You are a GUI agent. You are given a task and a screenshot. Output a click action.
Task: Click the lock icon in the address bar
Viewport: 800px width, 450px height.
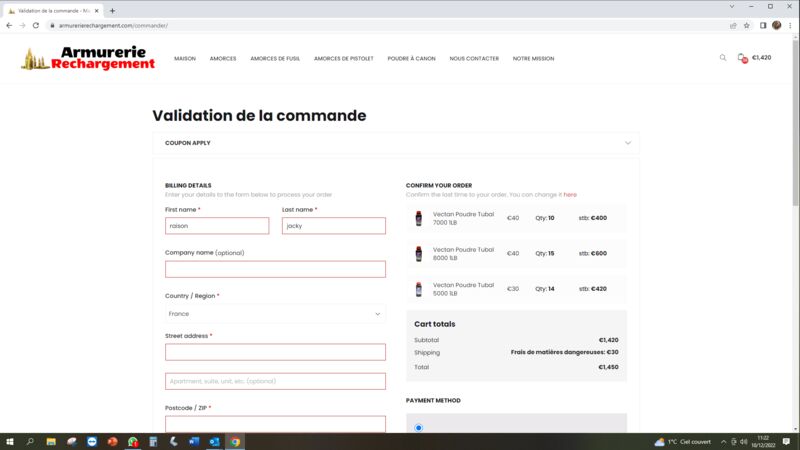click(x=52, y=26)
